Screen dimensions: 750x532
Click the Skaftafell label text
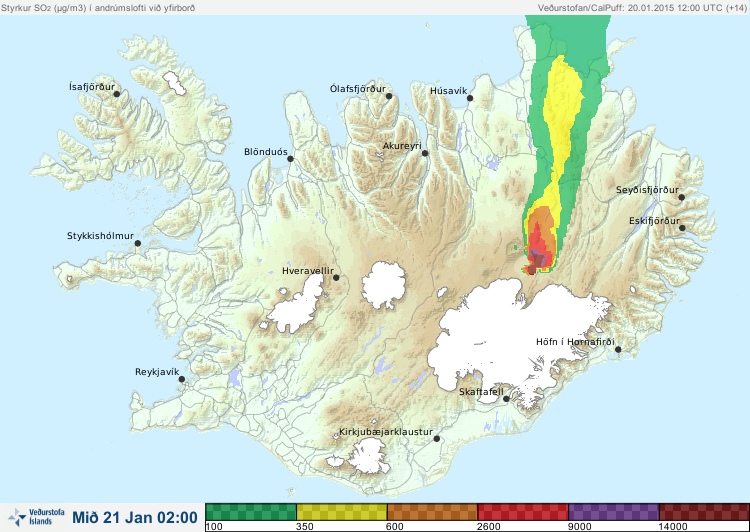click(481, 392)
